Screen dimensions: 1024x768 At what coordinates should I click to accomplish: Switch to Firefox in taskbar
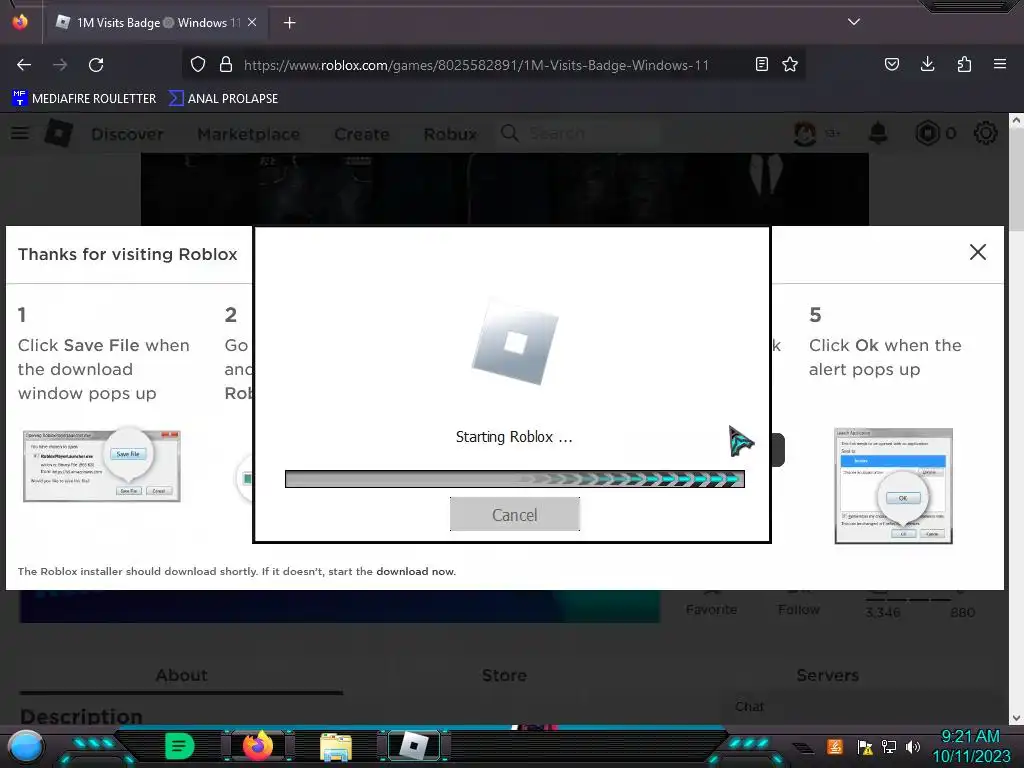point(258,745)
